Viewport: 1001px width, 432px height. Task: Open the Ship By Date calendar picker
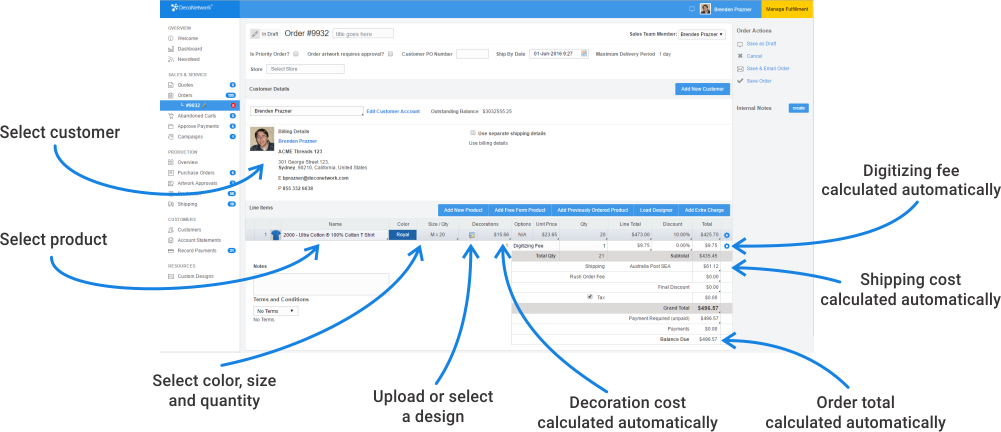583,53
